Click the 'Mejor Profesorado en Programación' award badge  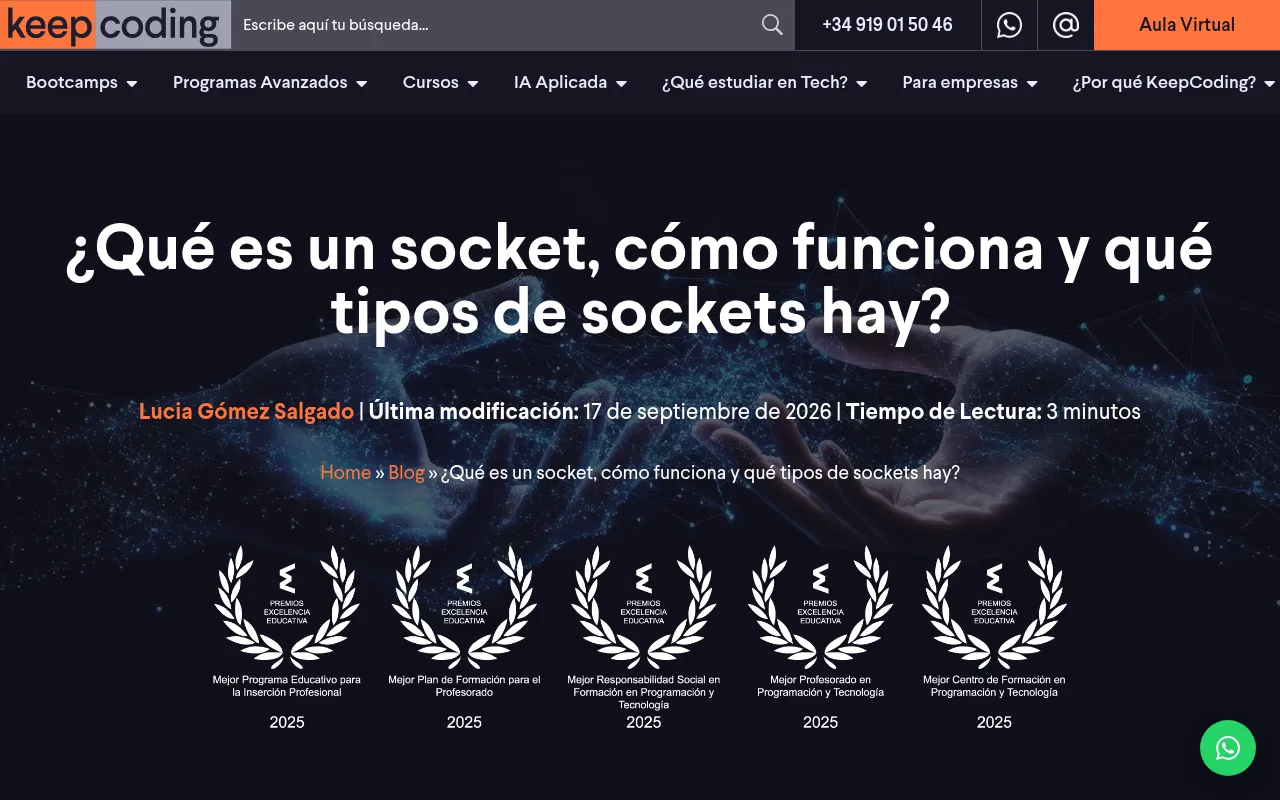[x=820, y=638]
